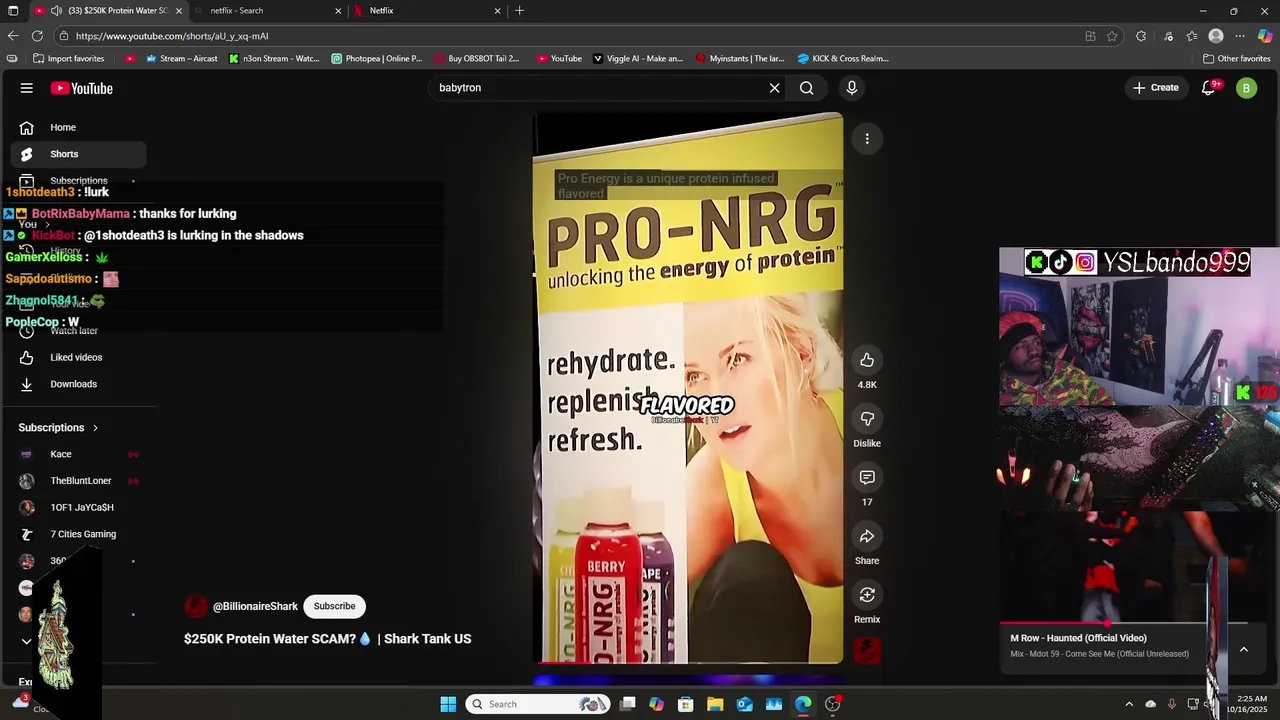Open BillionaireShark channel avatar
Screen dimensions: 1280x720
(x=196, y=607)
